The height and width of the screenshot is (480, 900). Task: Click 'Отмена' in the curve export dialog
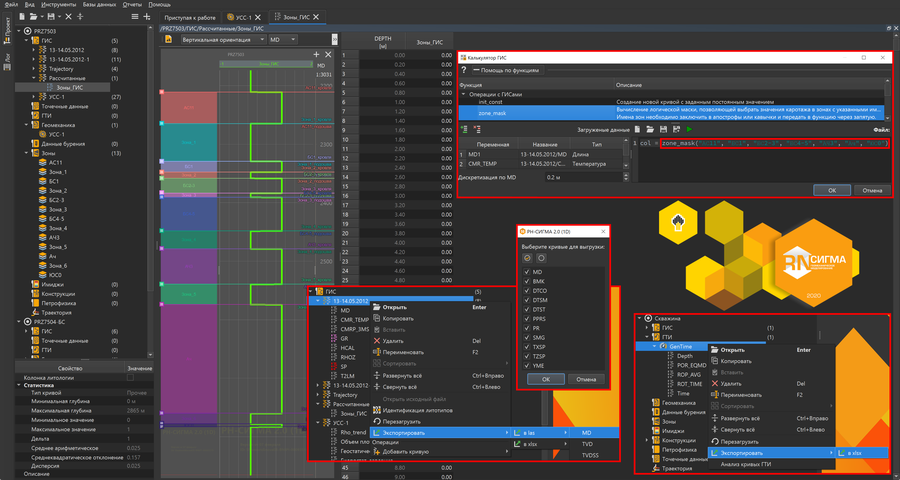[x=586, y=379]
